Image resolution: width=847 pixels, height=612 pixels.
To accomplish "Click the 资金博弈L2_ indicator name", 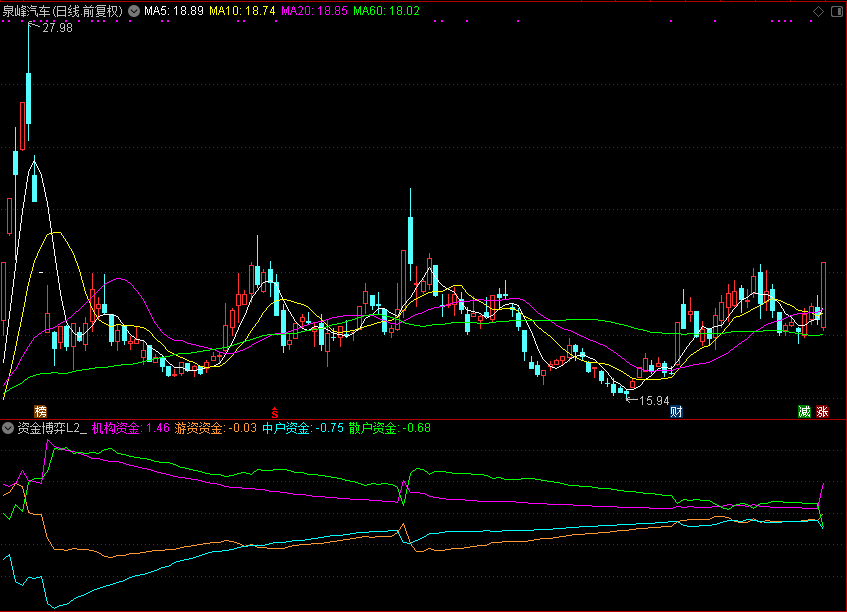I will pos(52,428).
